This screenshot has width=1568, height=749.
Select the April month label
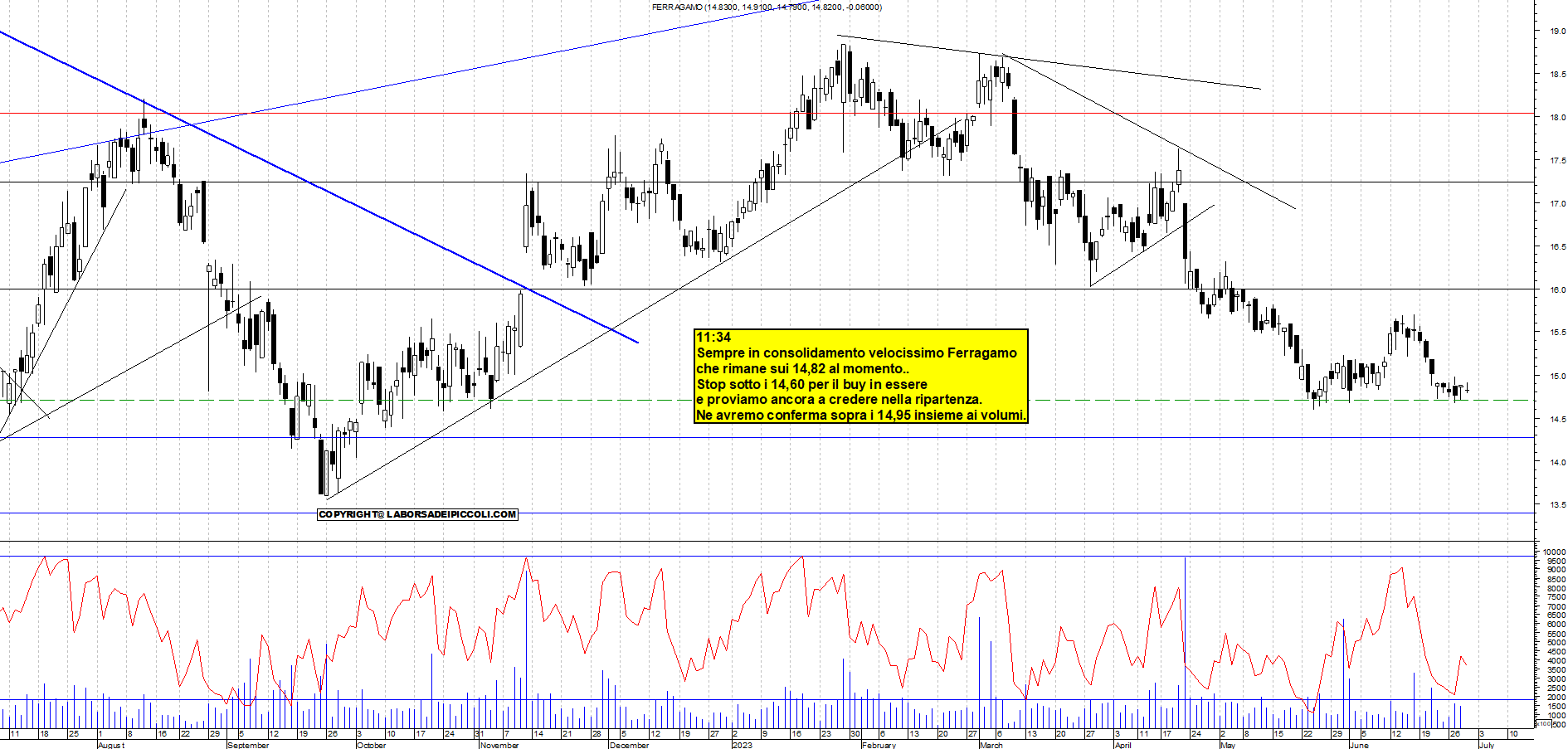(x=1122, y=745)
